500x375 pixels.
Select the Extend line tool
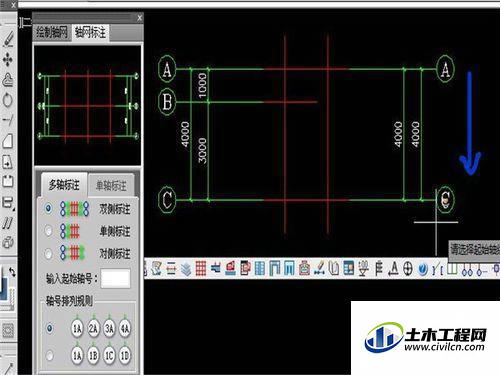(8, 120)
